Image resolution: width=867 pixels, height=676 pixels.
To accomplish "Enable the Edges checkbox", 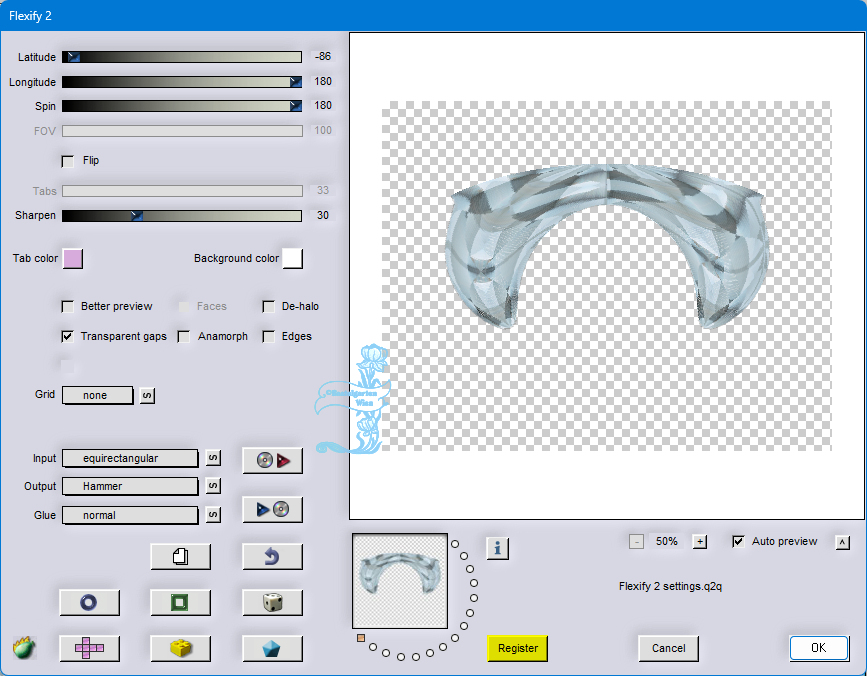I will pos(269,337).
